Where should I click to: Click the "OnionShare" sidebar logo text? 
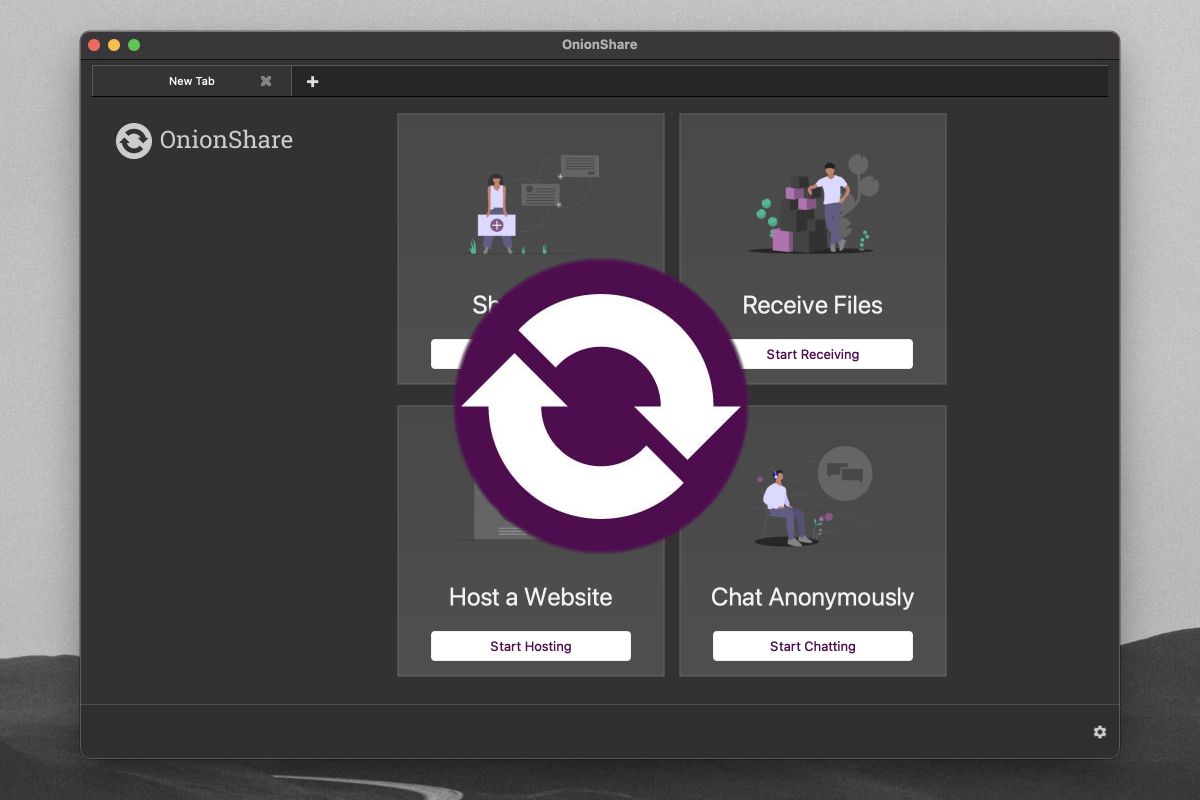pyautogui.click(x=226, y=140)
